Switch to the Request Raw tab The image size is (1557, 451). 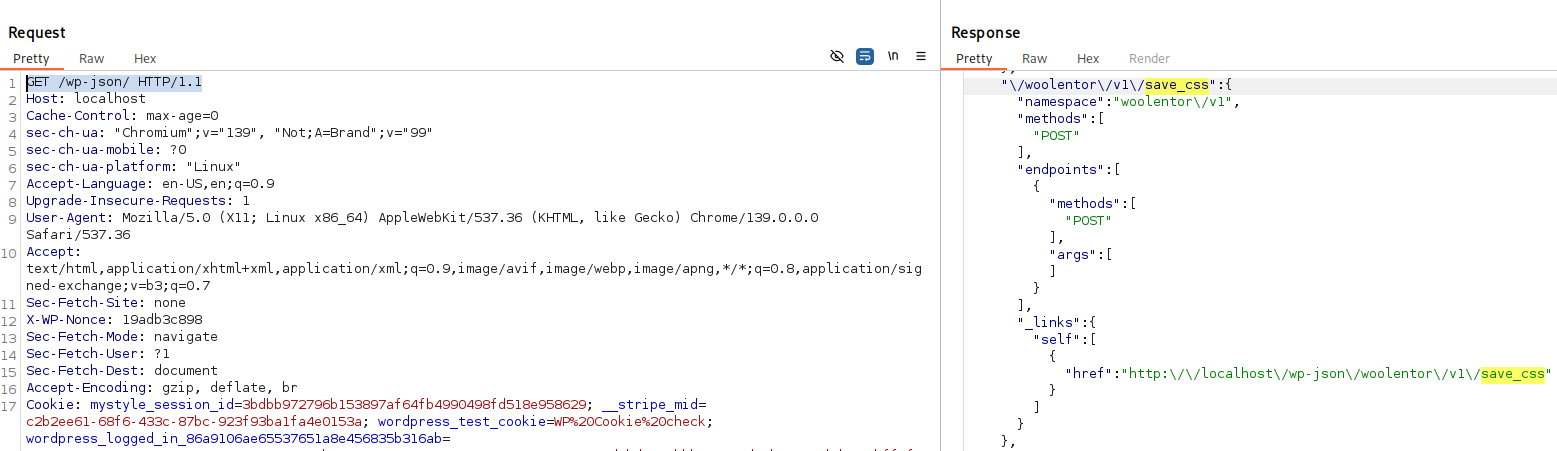pyautogui.click(x=92, y=59)
